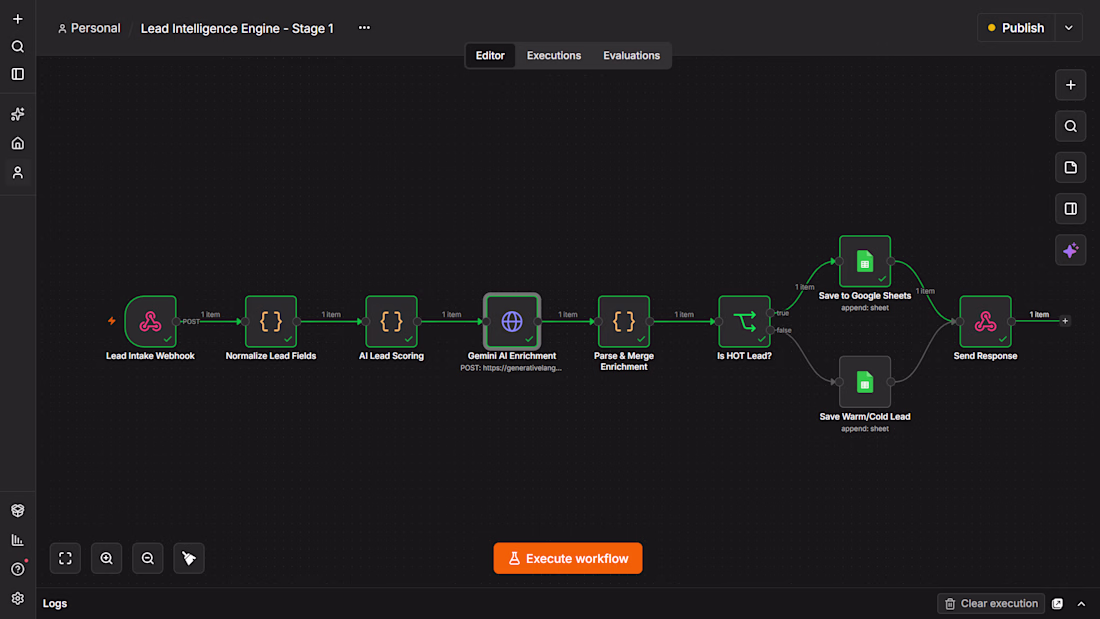Select the Gemini AI Enrichment node
The image size is (1100, 619).
pos(511,321)
